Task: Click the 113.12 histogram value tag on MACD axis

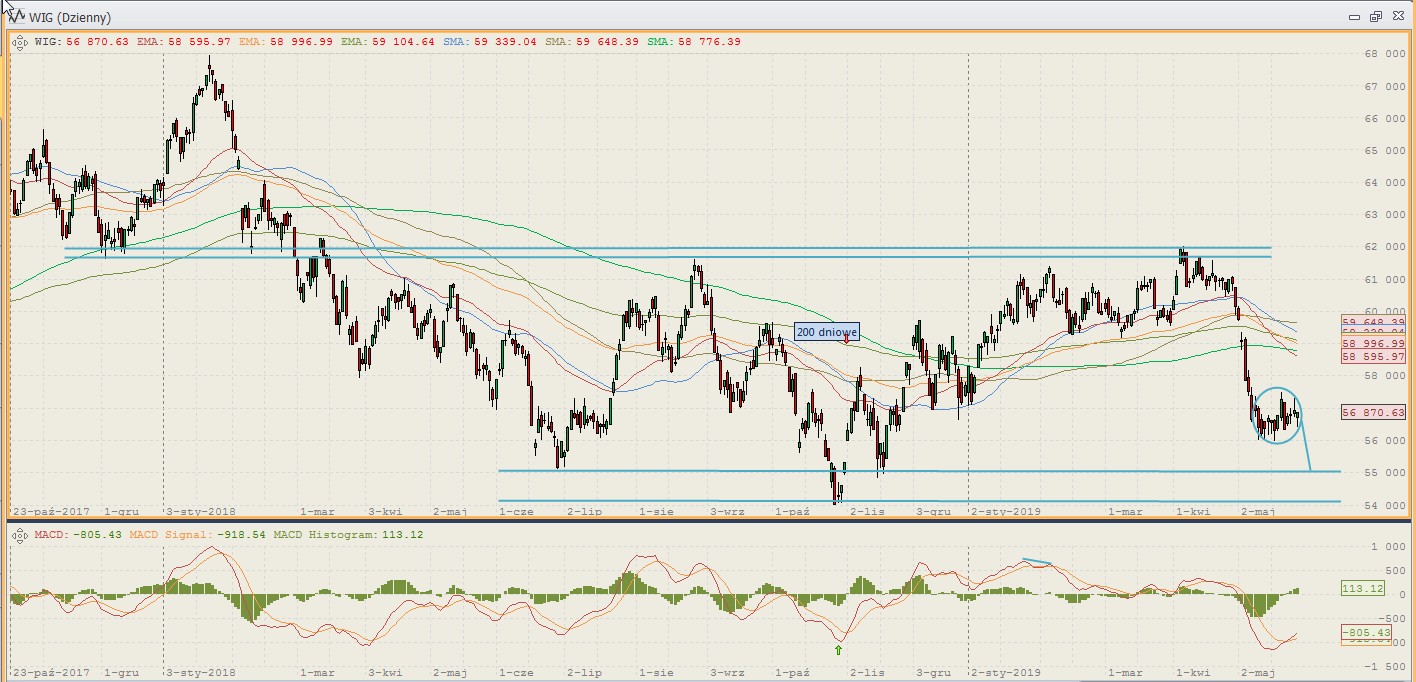Action: [1364, 588]
